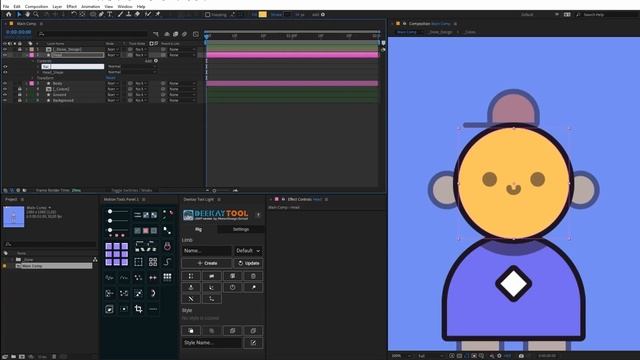Click the first Style copy icon button
This screenshot has width=640, height=360.
click(x=191, y=331)
